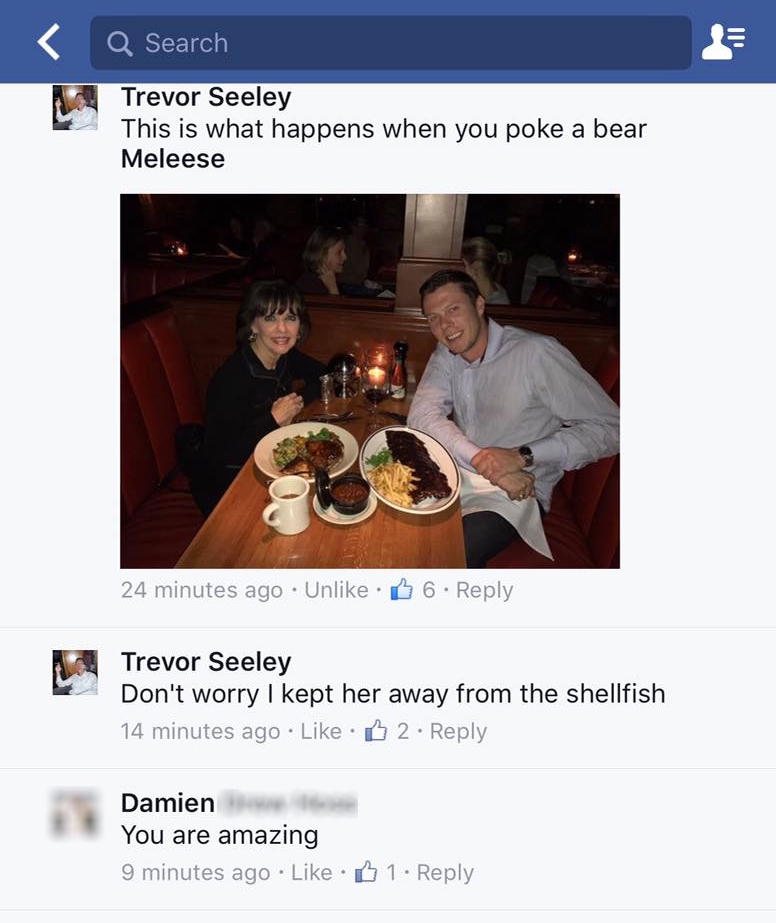
Task: Click thumbs-up icon showing 6 likes
Action: (402, 589)
